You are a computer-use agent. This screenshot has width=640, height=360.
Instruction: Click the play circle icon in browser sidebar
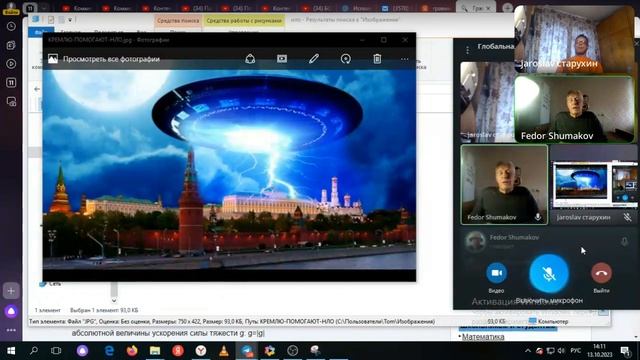(x=11, y=64)
